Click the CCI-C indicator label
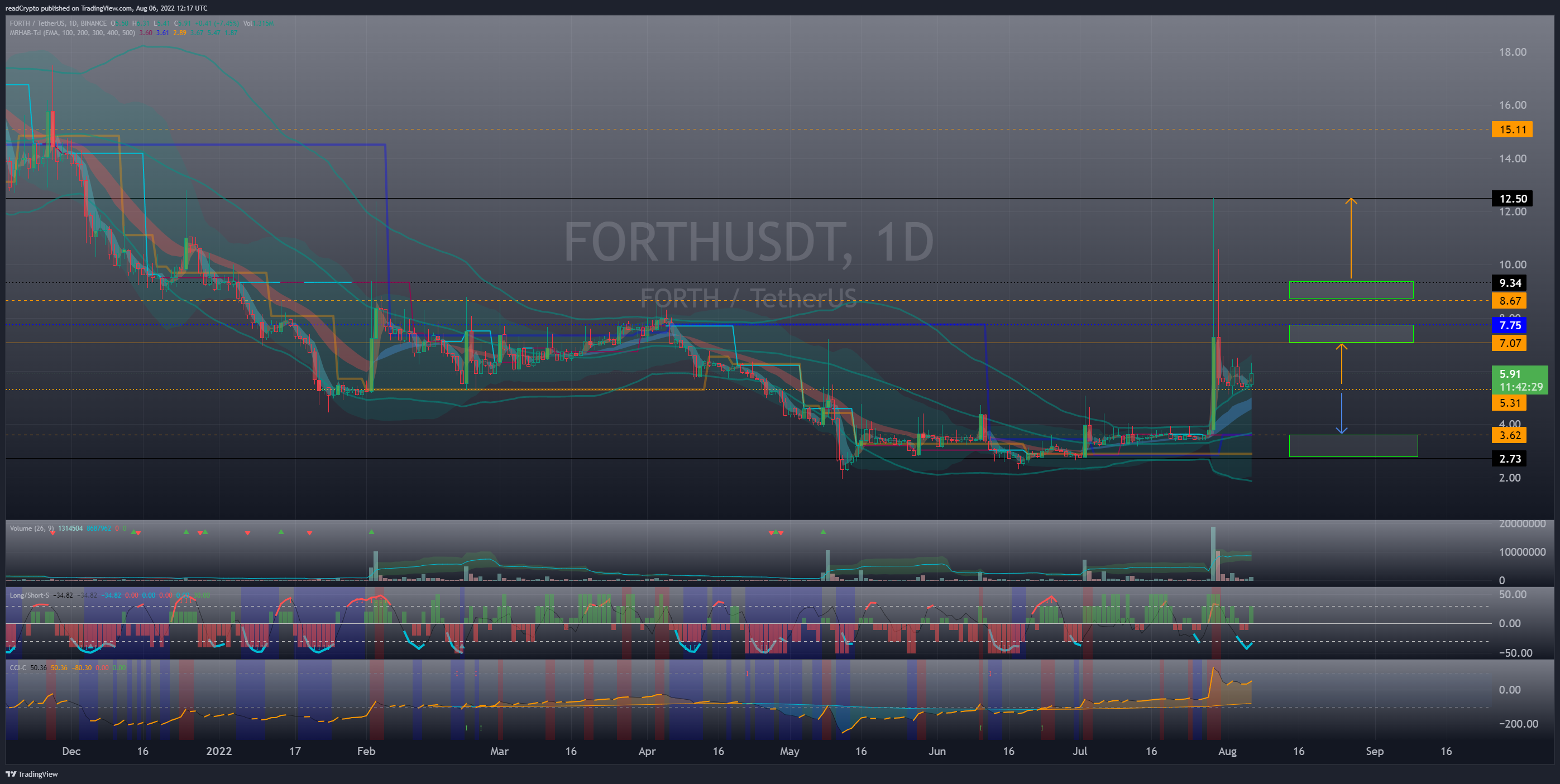Screen dimensions: 1560x784 [x=18, y=668]
